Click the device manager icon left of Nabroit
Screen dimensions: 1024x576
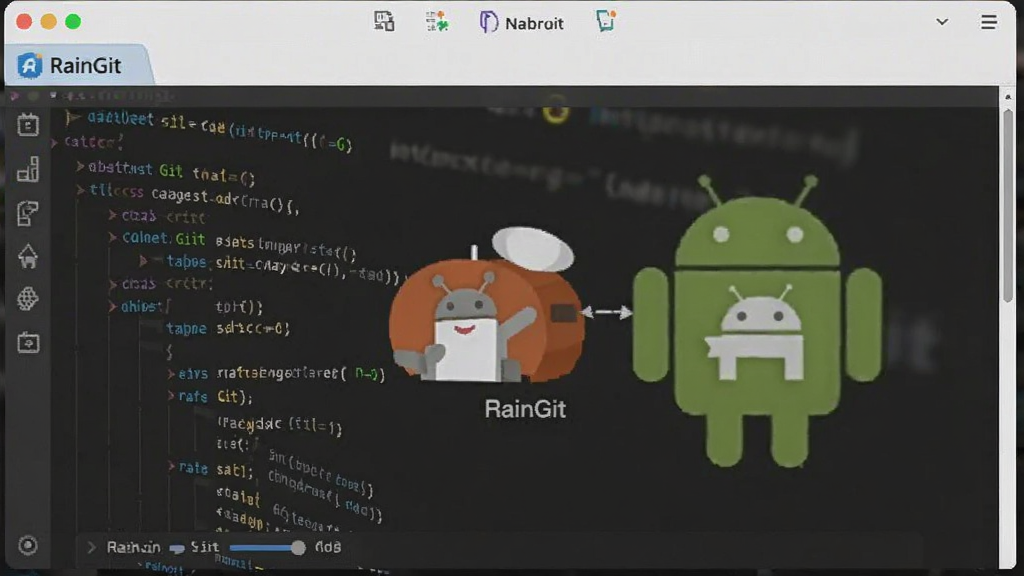[384, 22]
